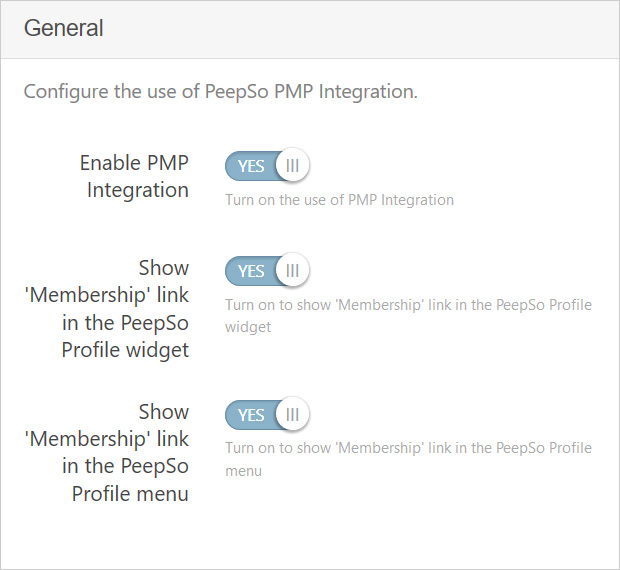620x570 pixels.
Task: Click the grip handle on Profile menu toggle
Action: click(x=292, y=415)
